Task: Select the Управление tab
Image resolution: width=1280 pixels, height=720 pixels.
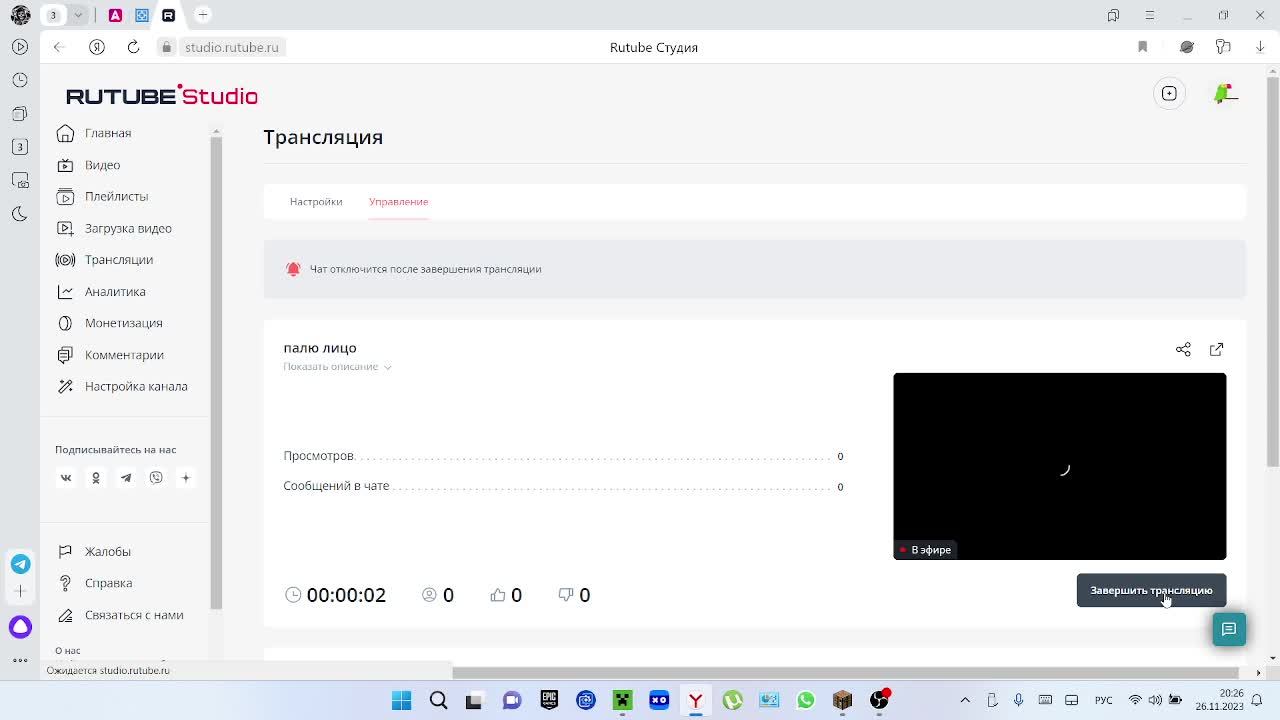Action: [398, 201]
